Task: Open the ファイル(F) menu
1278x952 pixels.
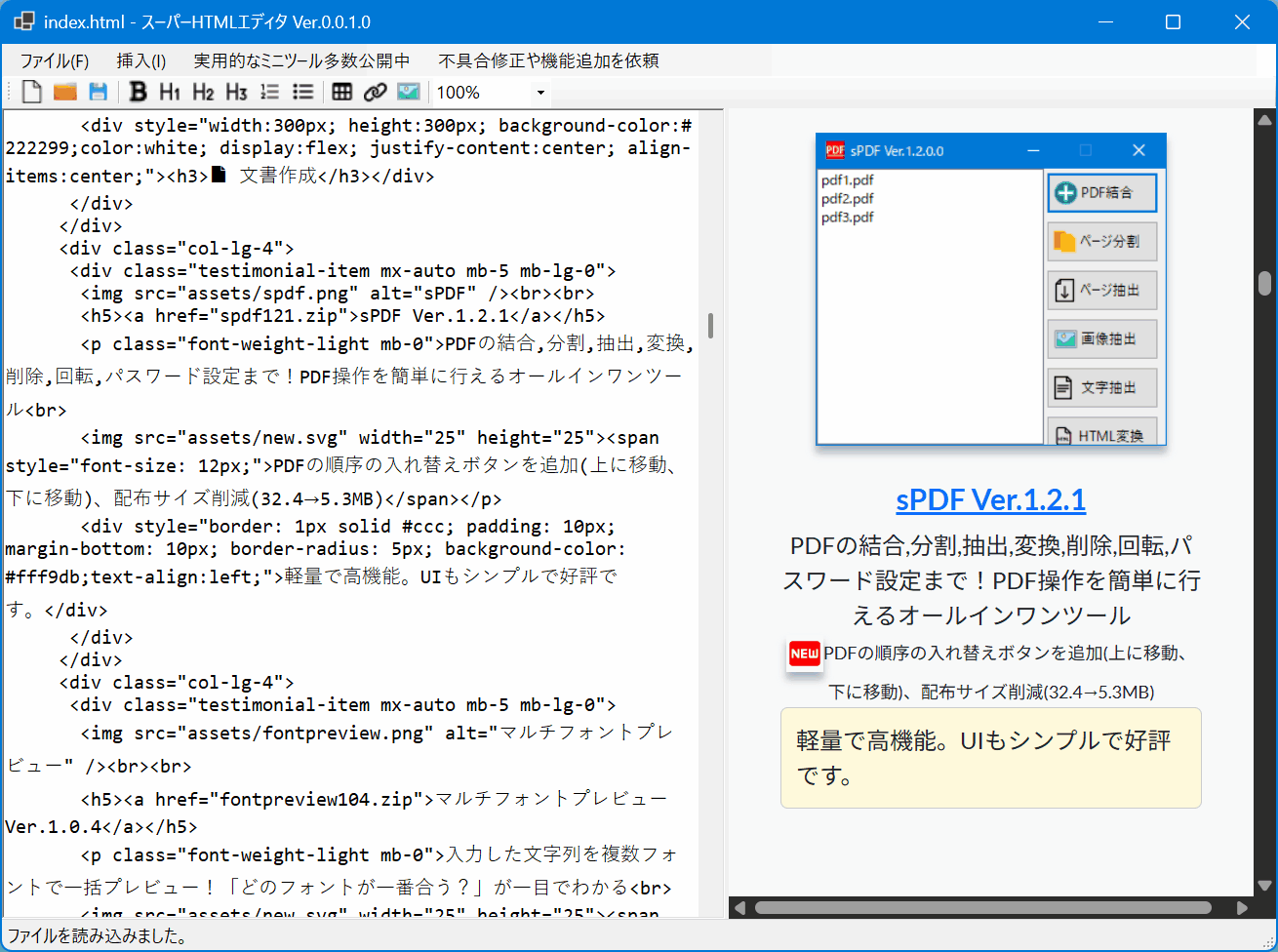Action: [55, 60]
